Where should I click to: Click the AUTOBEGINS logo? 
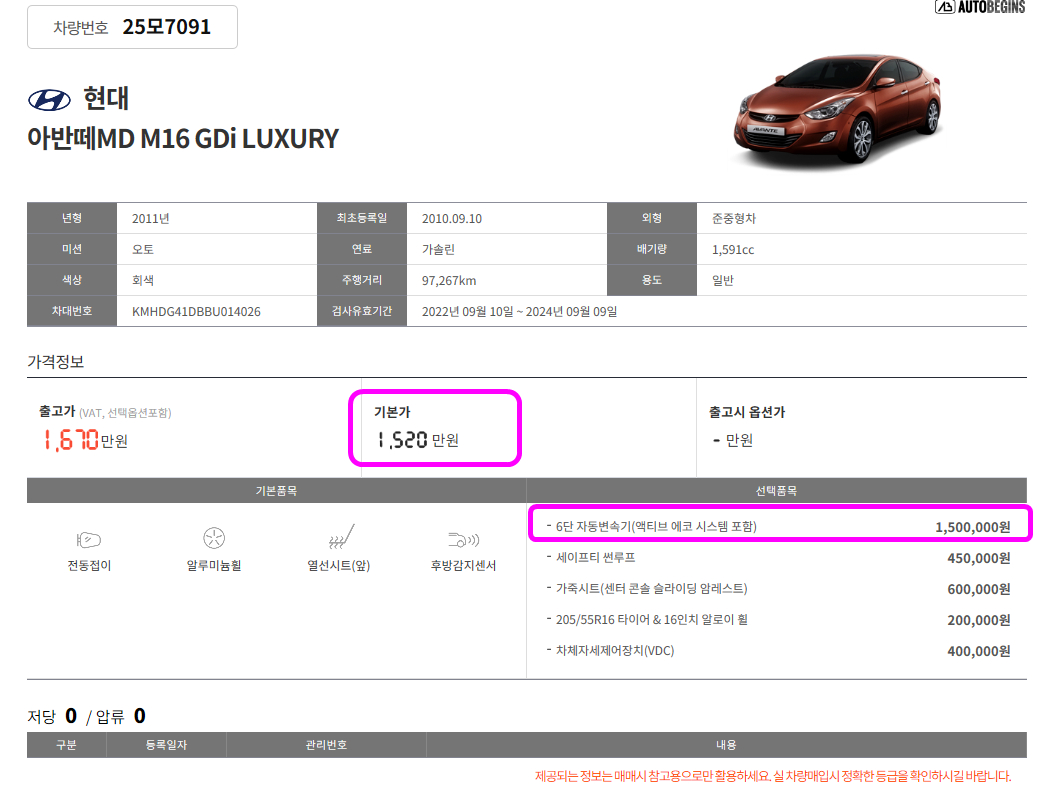980,7
